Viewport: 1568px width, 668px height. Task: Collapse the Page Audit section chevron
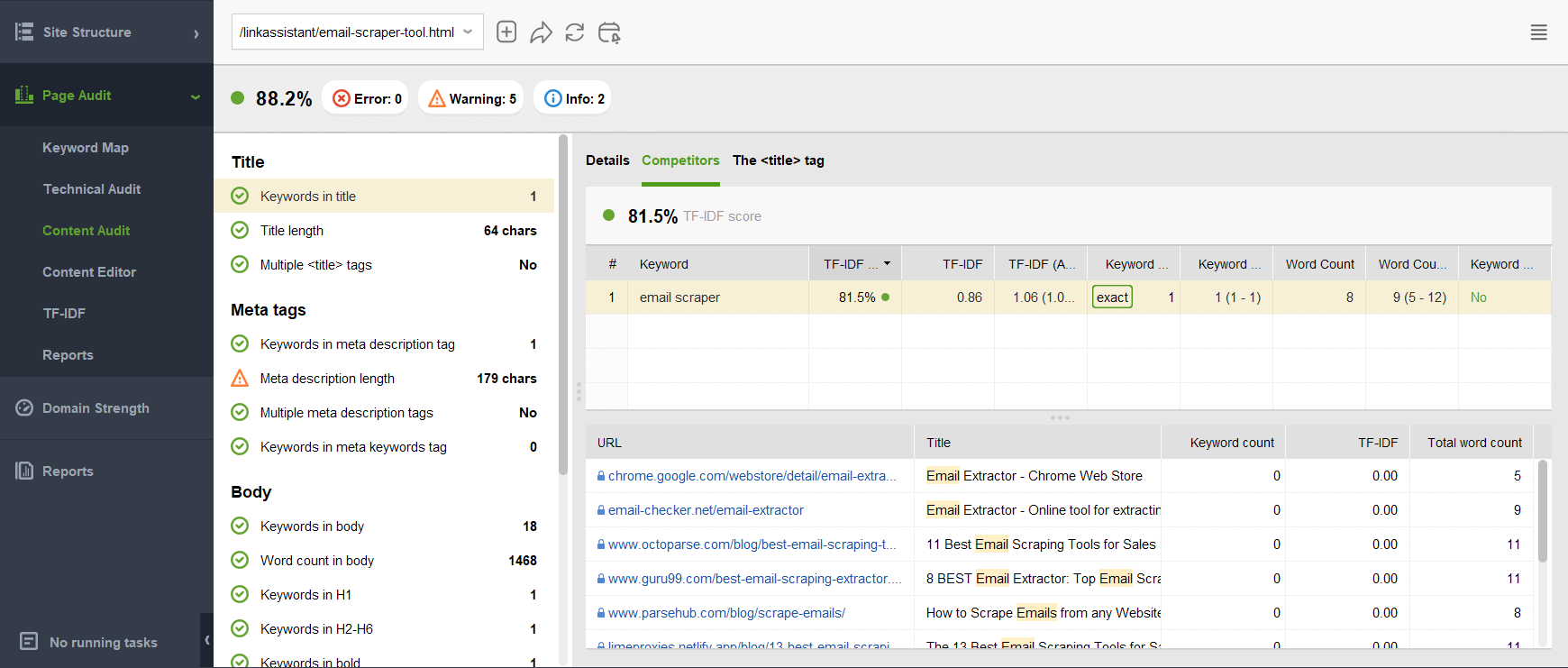196,96
